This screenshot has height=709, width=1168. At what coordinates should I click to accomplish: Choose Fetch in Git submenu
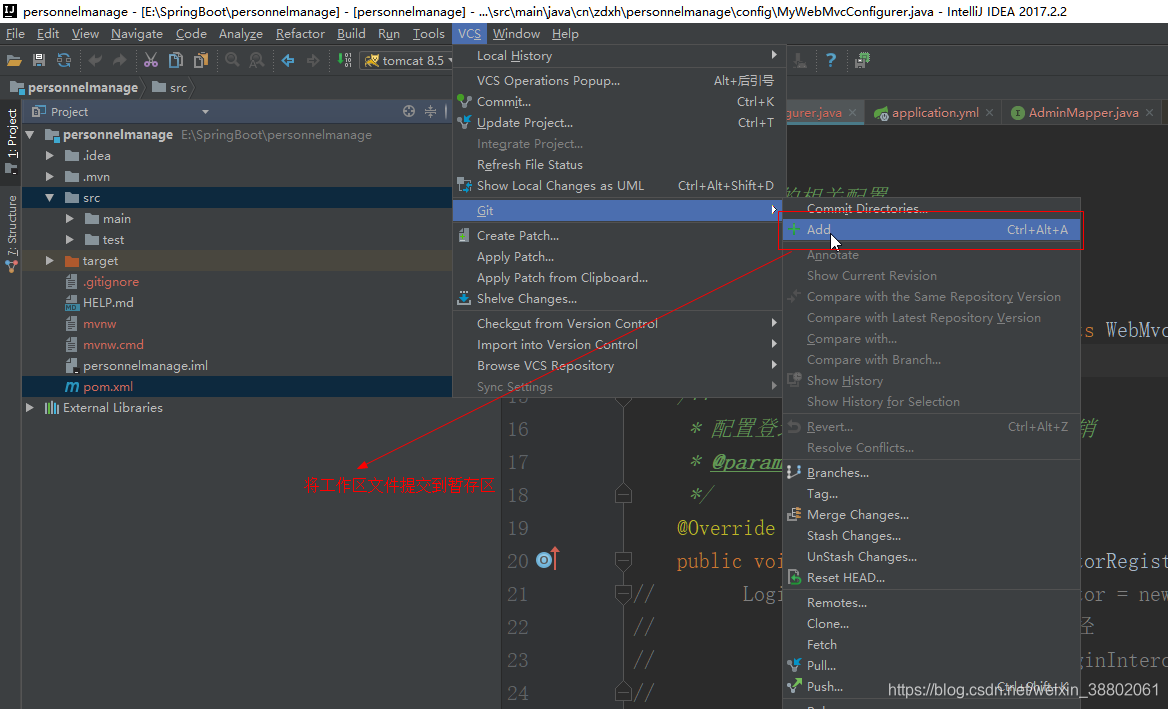[931, 645]
